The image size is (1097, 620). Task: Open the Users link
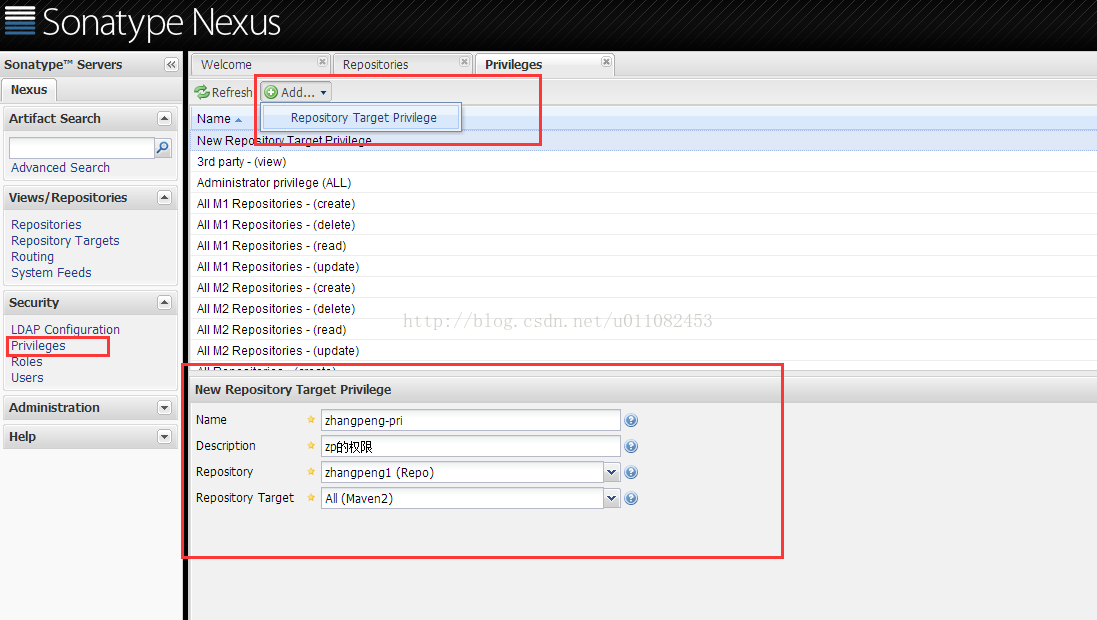click(x=27, y=378)
